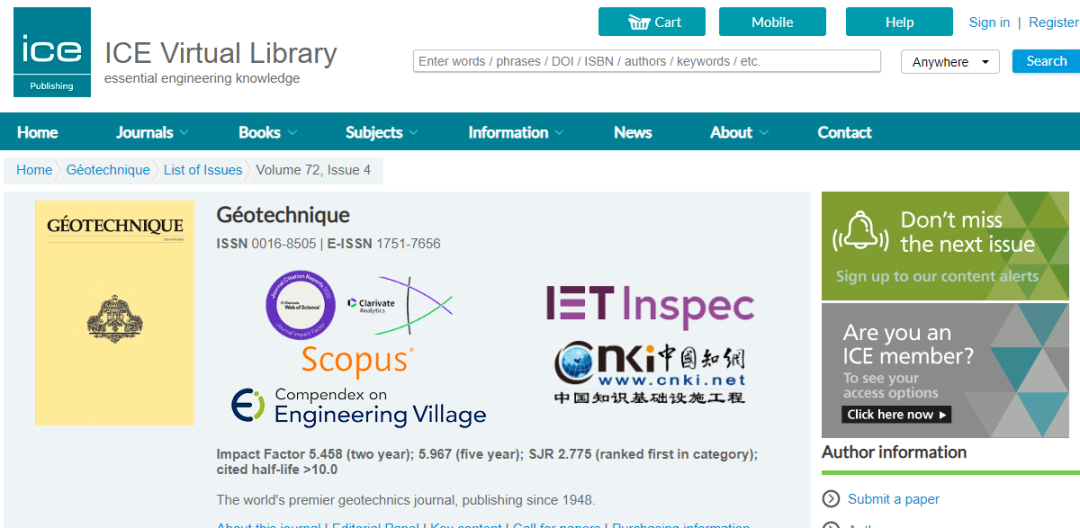Open List of Issues breadcrumb

(x=203, y=170)
